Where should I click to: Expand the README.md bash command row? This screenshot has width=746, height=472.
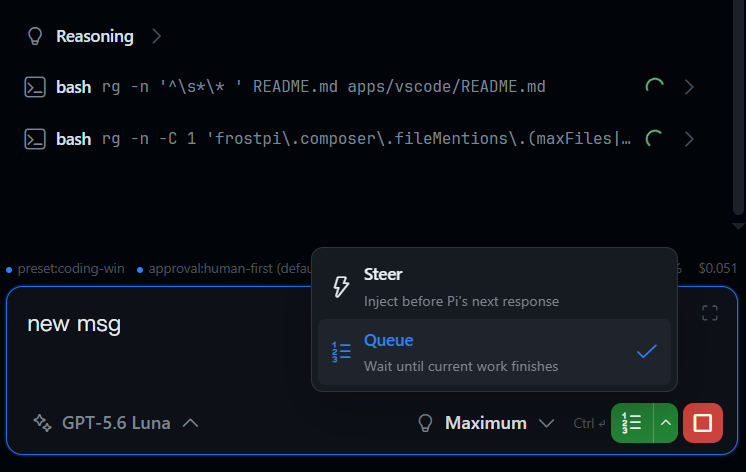point(689,87)
